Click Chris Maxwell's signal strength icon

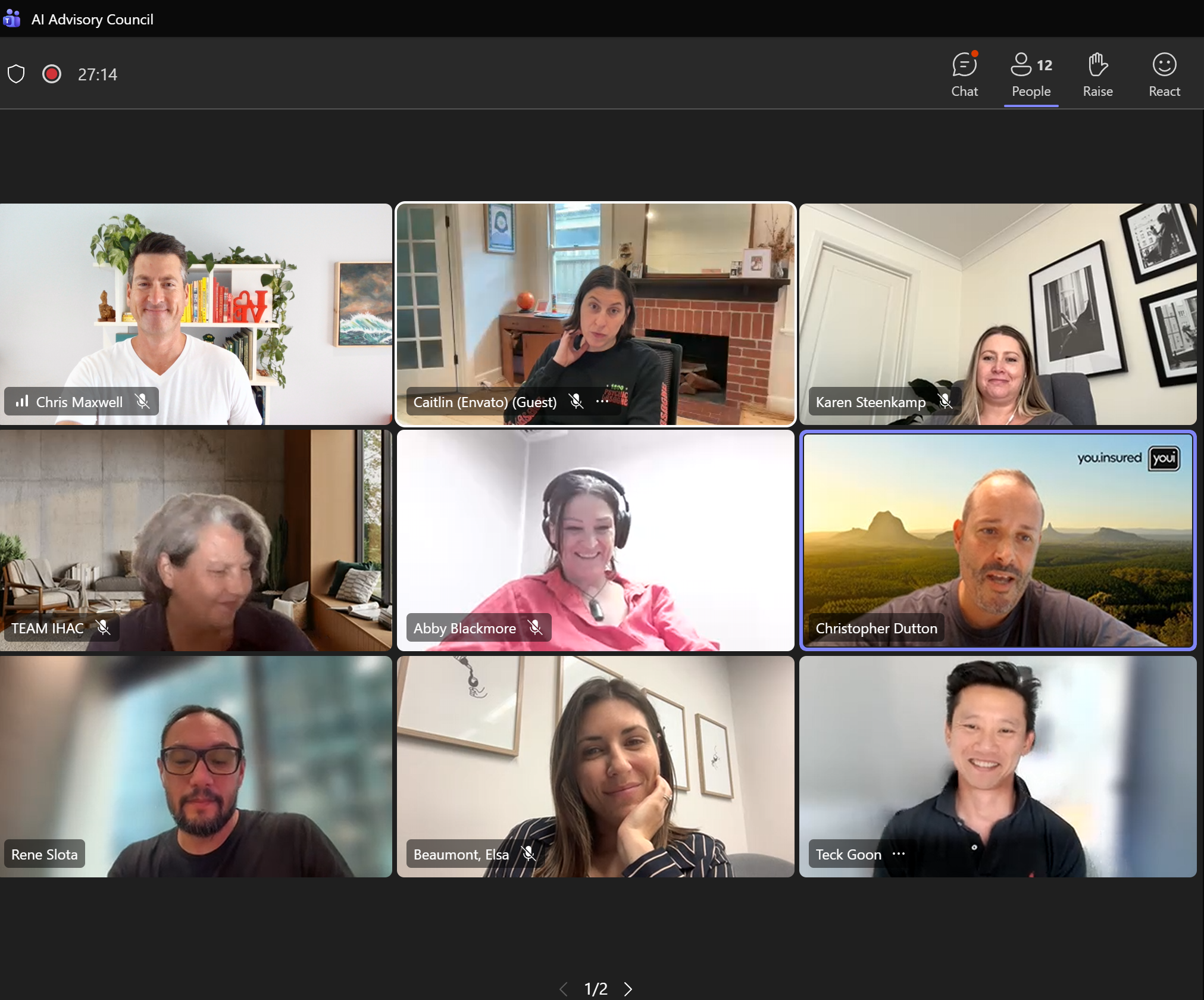pos(22,402)
